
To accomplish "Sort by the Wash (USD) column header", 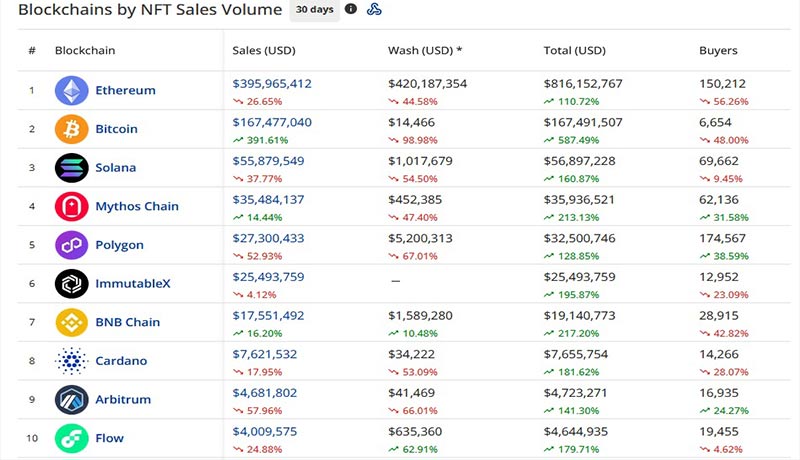I will (425, 50).
